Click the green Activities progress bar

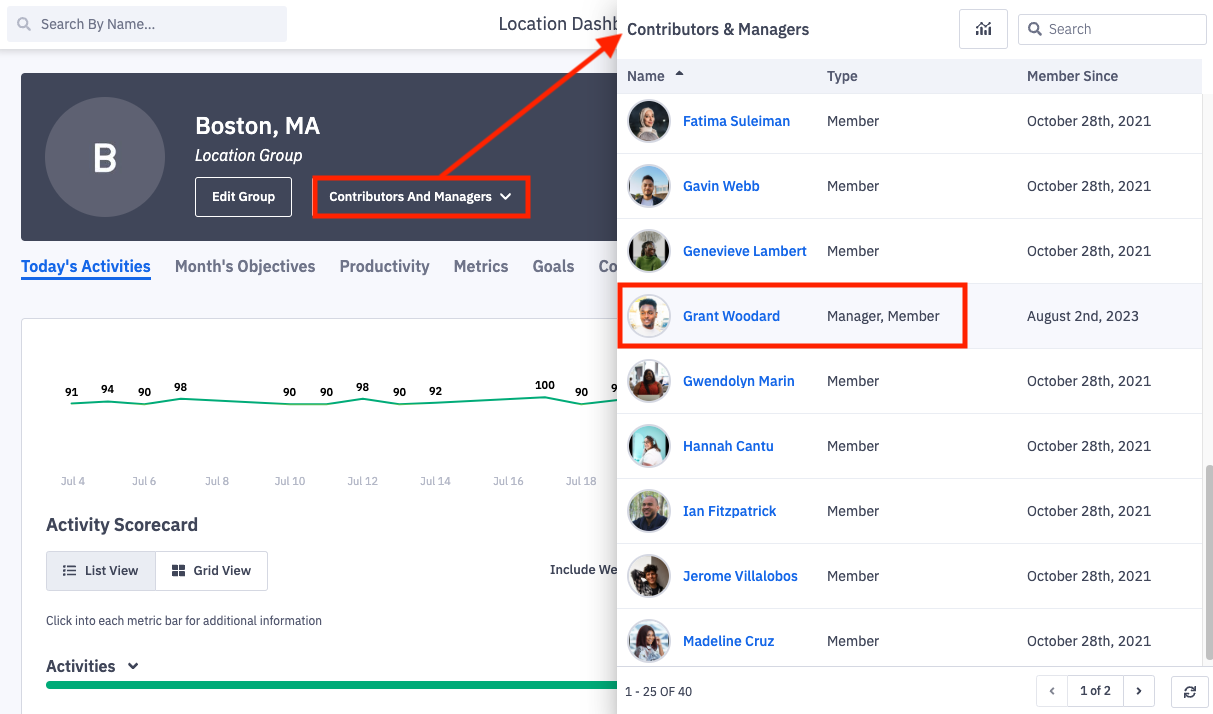(x=331, y=685)
